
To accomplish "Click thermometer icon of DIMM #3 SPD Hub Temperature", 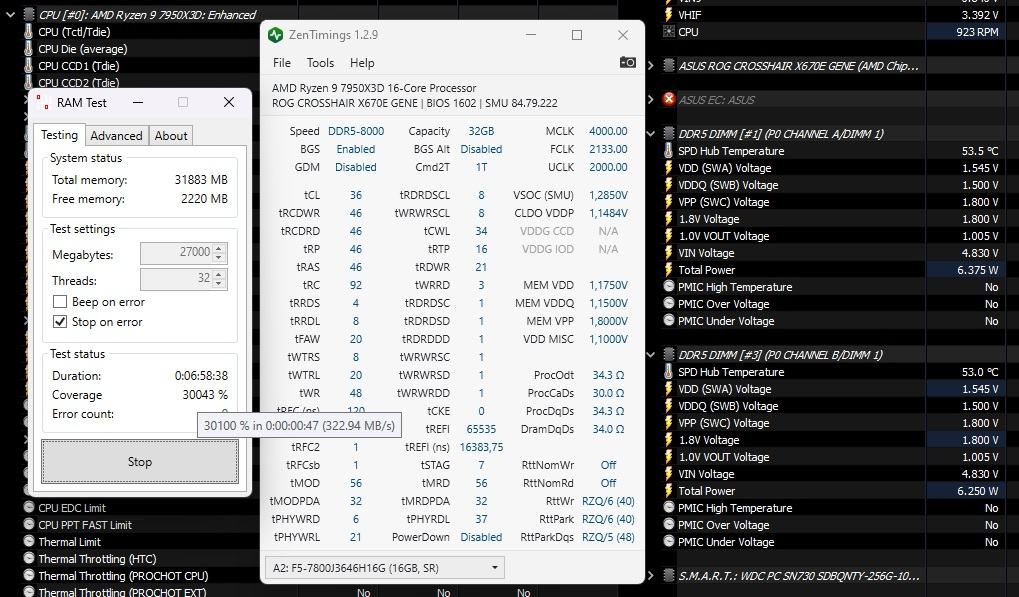I will (669, 372).
